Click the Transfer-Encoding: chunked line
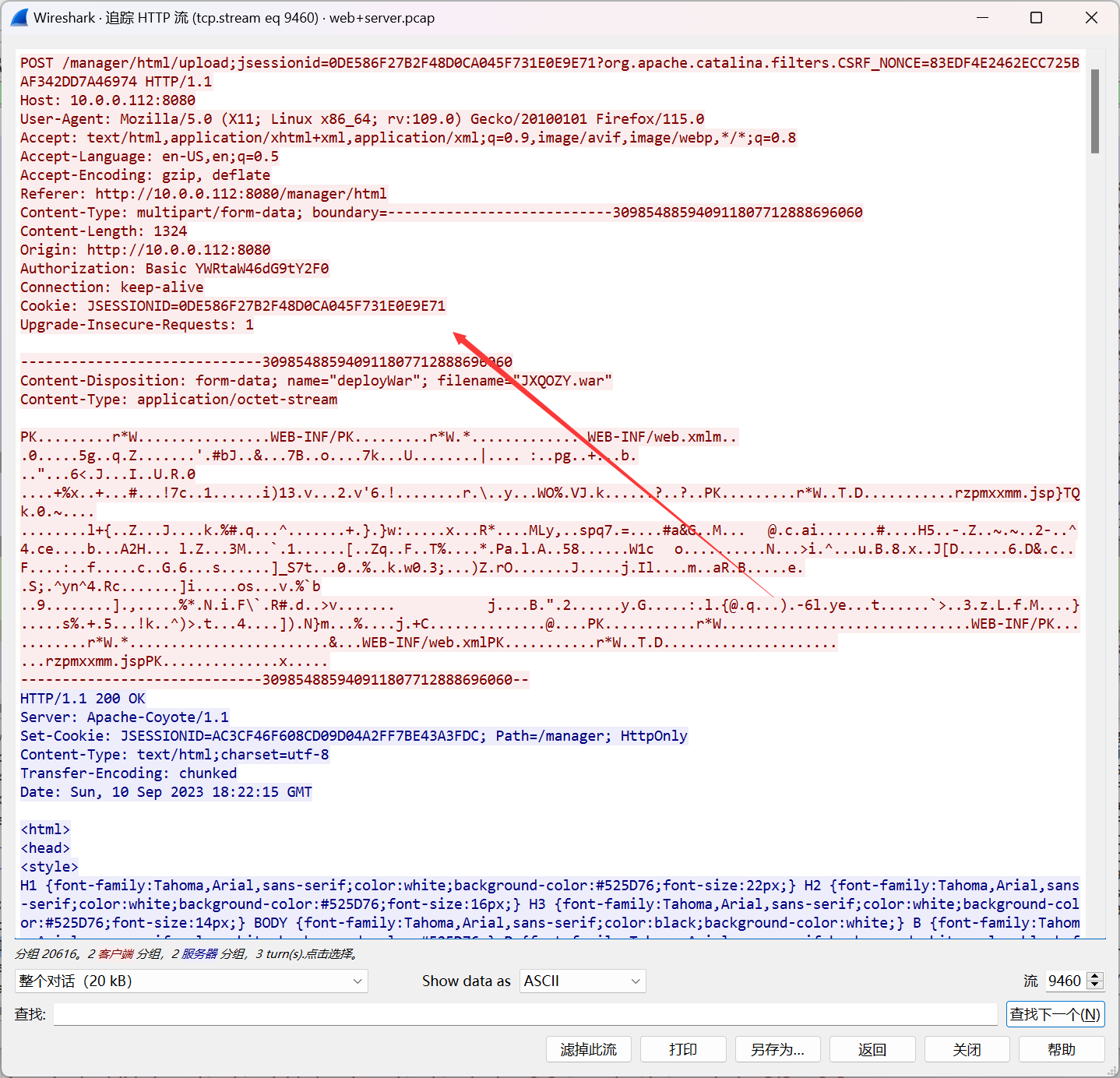The width and height of the screenshot is (1120, 1078). point(129,773)
